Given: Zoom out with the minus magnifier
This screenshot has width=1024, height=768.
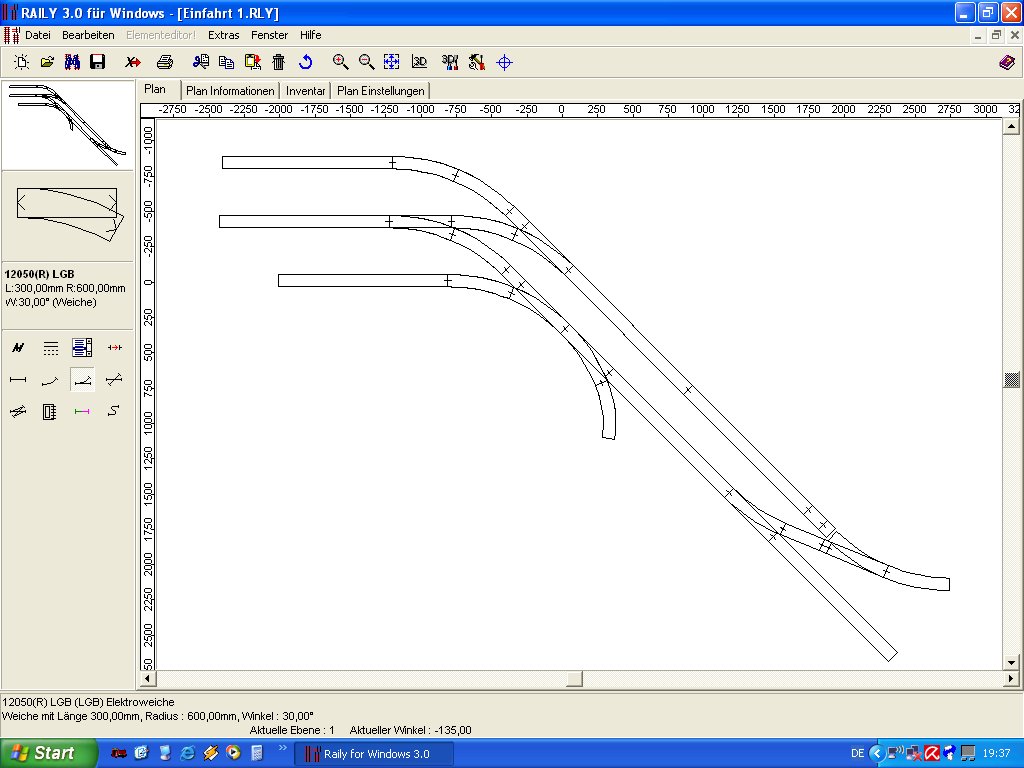Looking at the screenshot, I should click(x=366, y=62).
